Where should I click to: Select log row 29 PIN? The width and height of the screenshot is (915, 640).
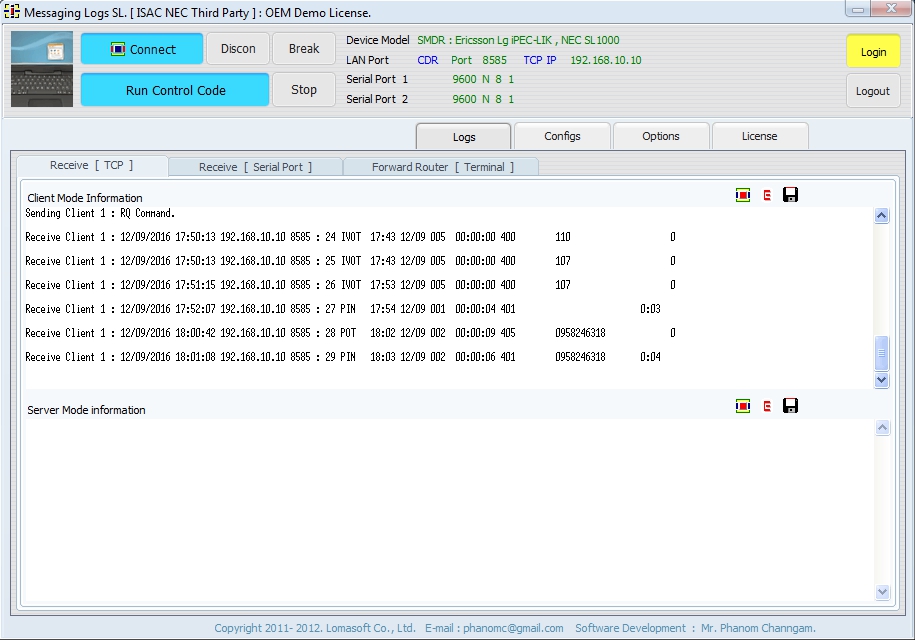pos(343,356)
